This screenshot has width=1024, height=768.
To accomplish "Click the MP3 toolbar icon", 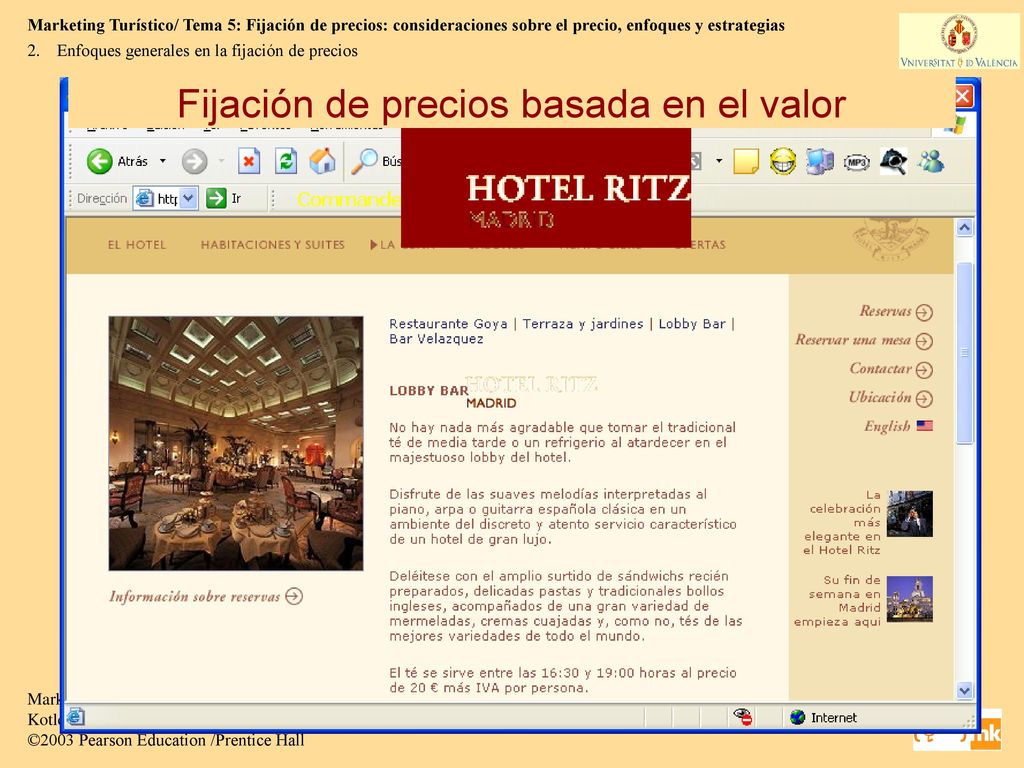I will point(856,162).
